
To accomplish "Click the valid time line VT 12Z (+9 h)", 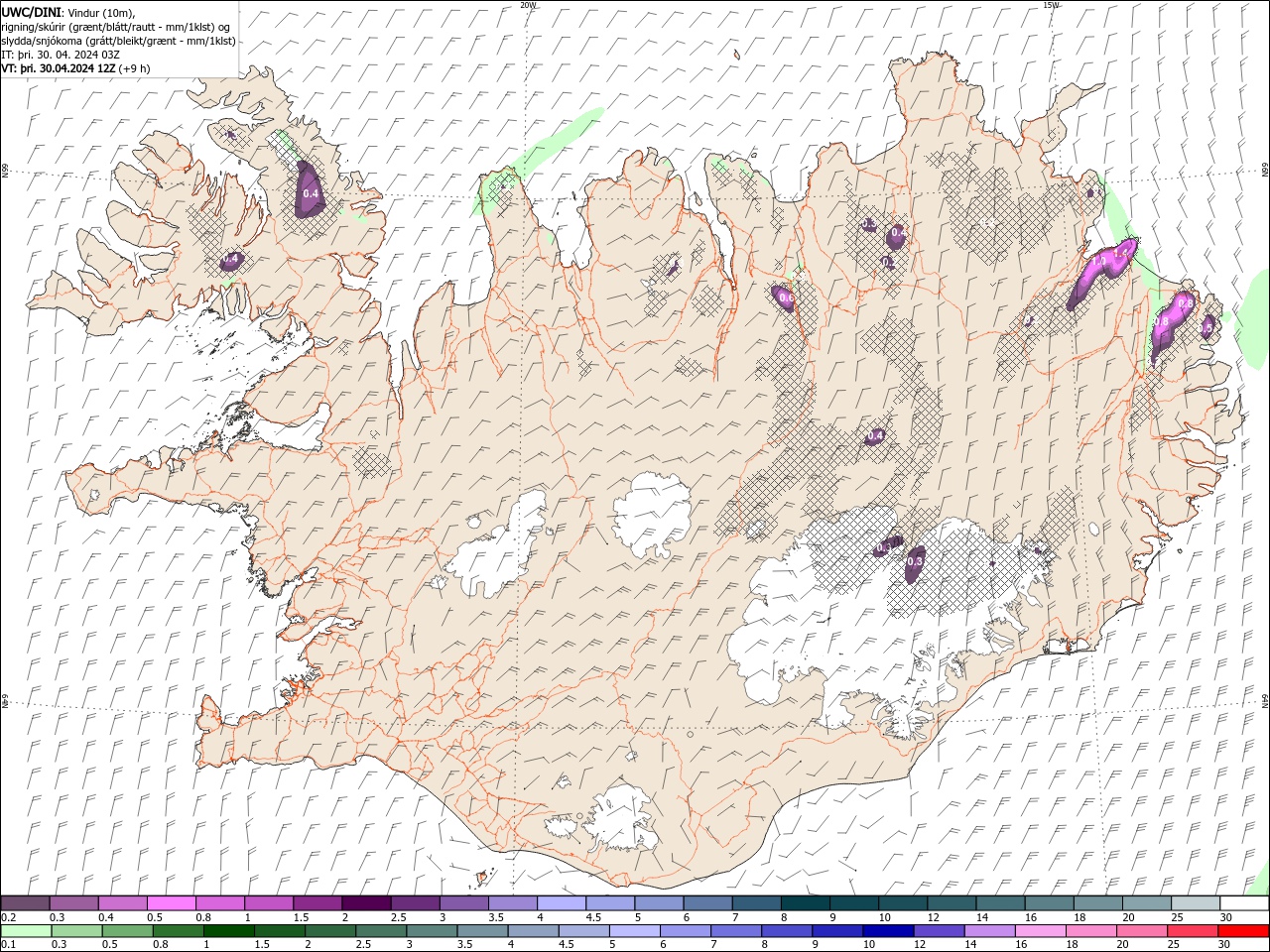I will pos(76,68).
